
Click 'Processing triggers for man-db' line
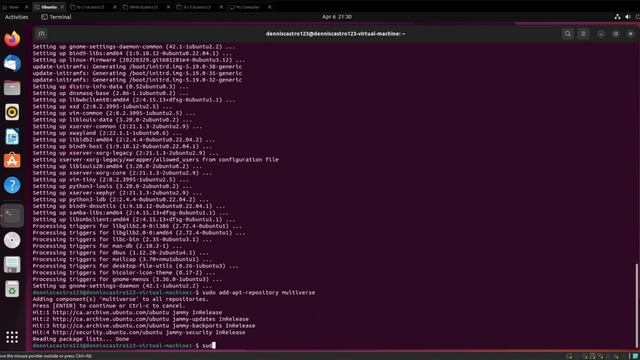(x=107, y=246)
